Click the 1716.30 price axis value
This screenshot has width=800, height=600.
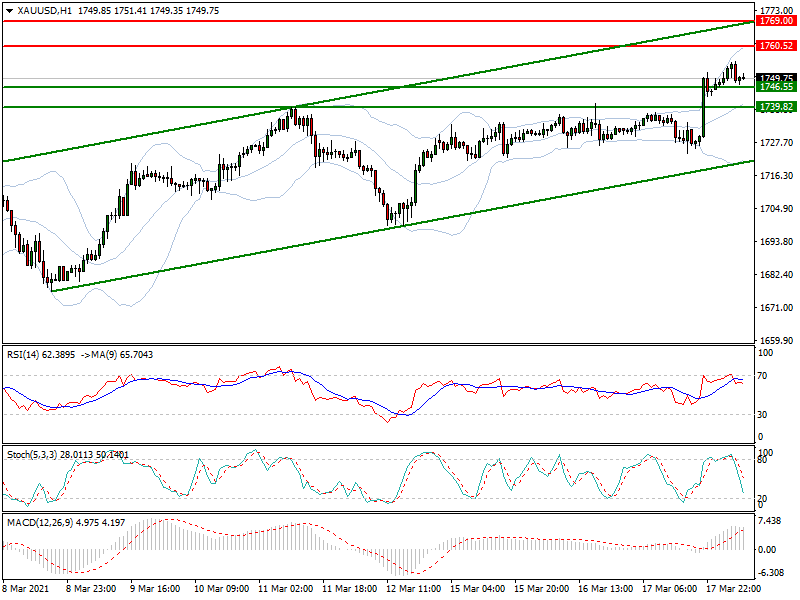tap(777, 176)
